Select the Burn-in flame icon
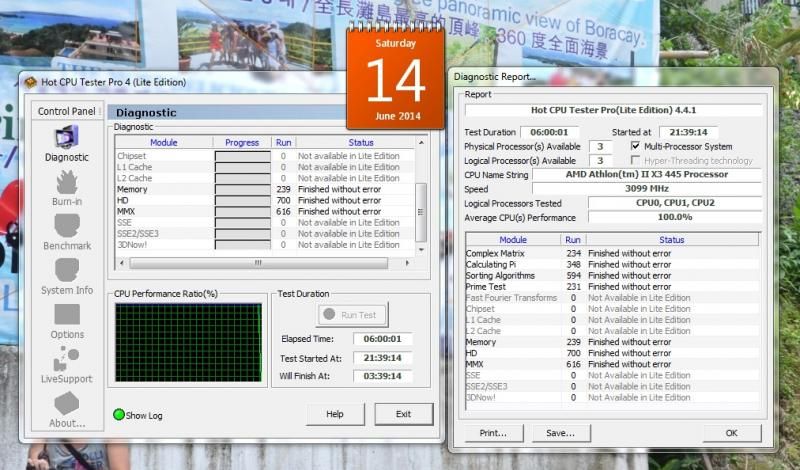This screenshot has width=800, height=470. (x=67, y=182)
